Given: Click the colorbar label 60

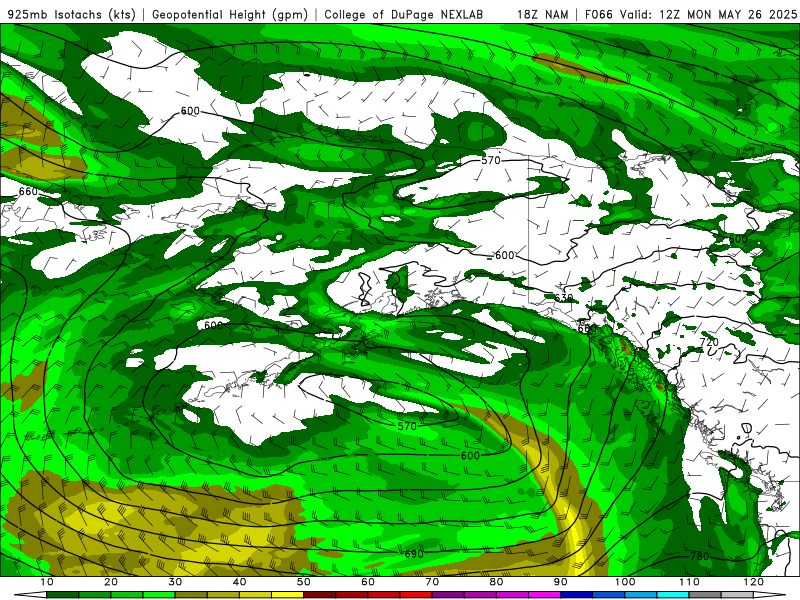Looking at the screenshot, I should 368,582.
